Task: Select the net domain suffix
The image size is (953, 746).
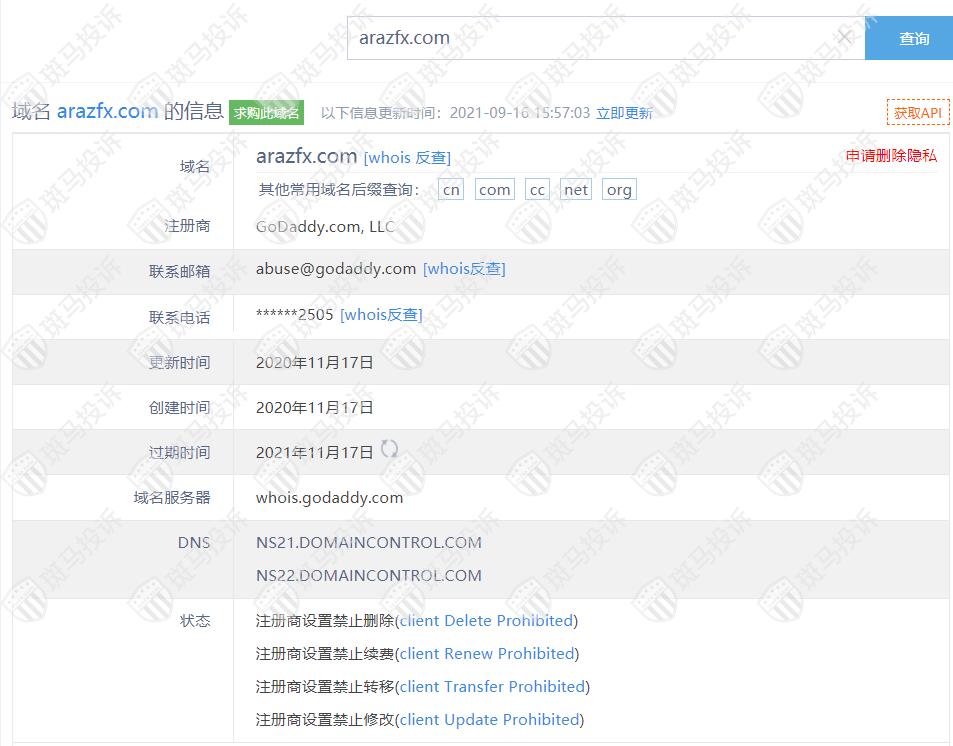Action: 576,190
